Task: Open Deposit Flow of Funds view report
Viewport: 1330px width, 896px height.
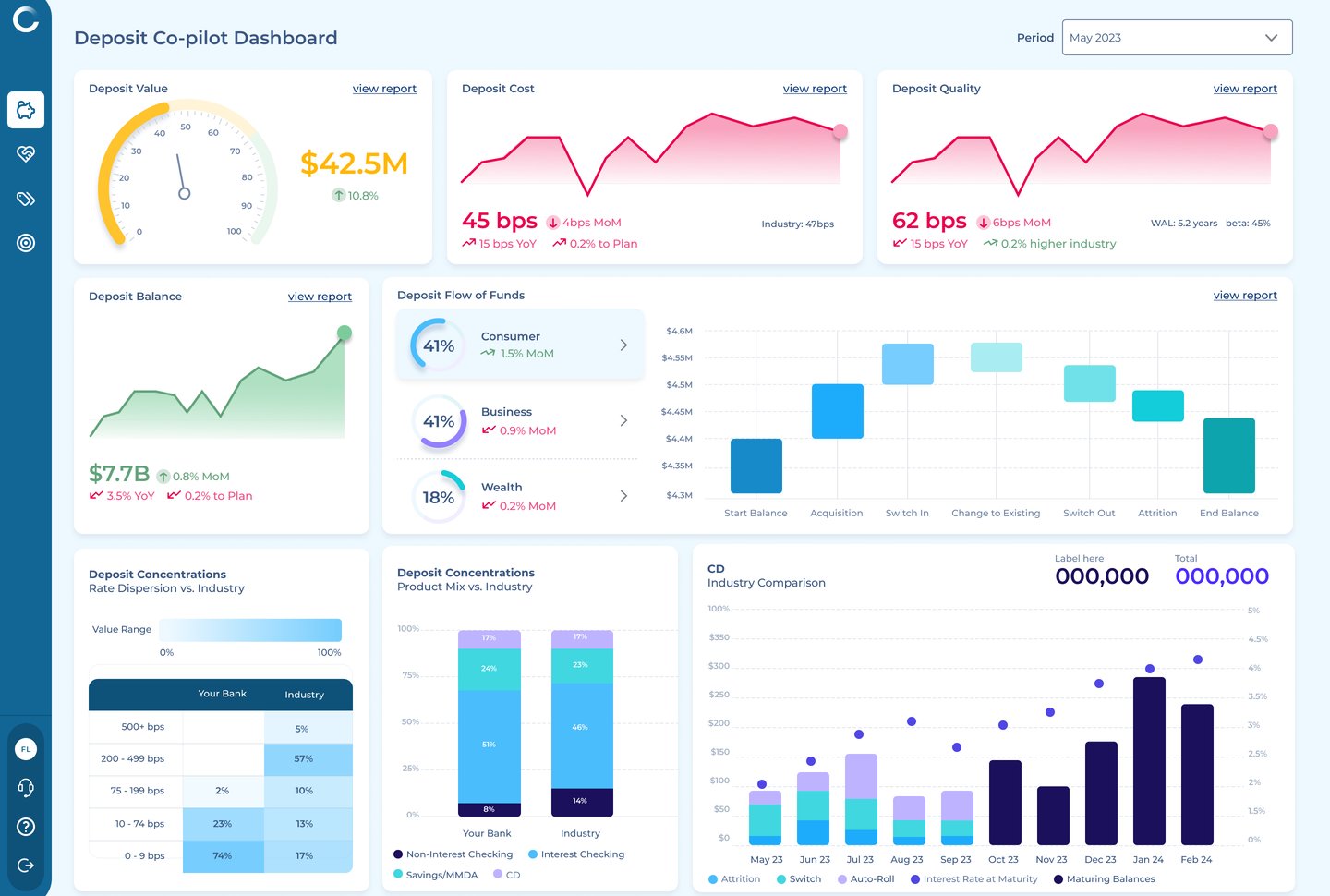Action: point(1245,296)
